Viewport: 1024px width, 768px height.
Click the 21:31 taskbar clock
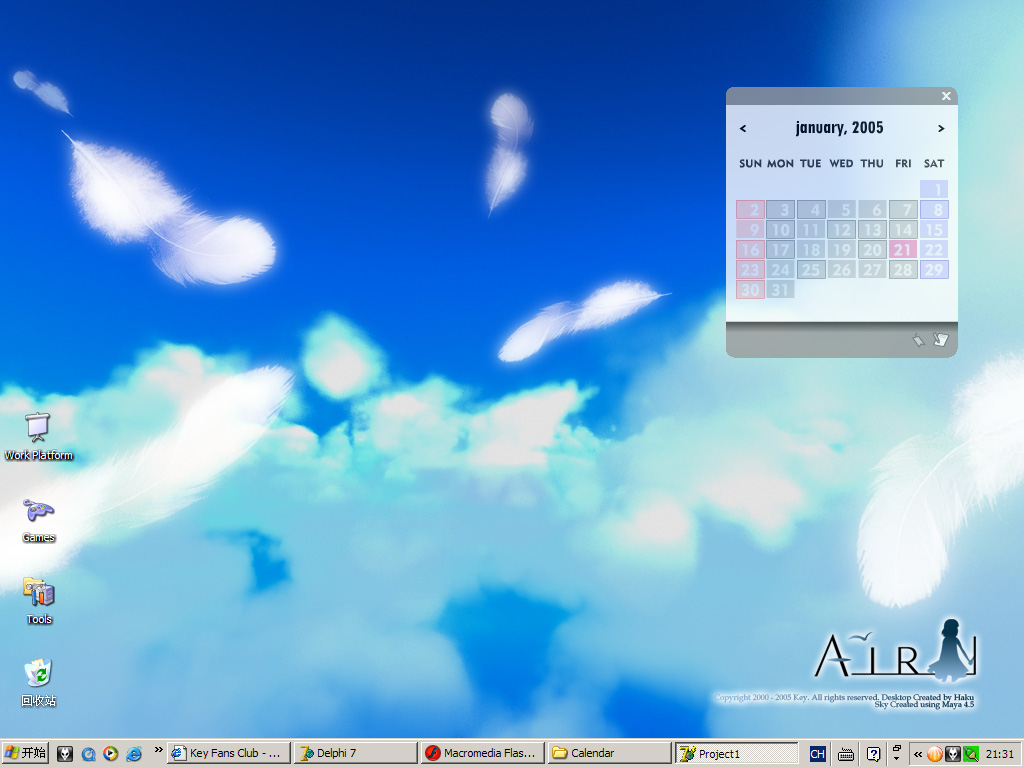(x=999, y=754)
